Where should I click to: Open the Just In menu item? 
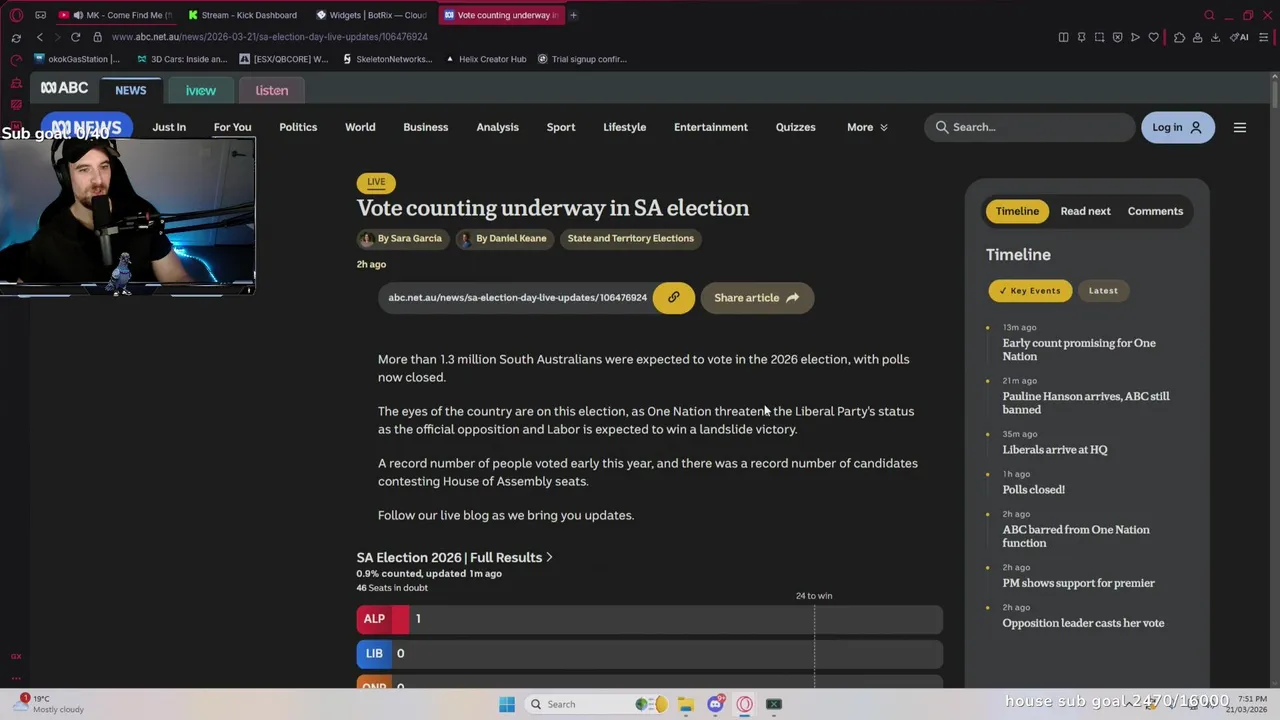[x=169, y=127]
